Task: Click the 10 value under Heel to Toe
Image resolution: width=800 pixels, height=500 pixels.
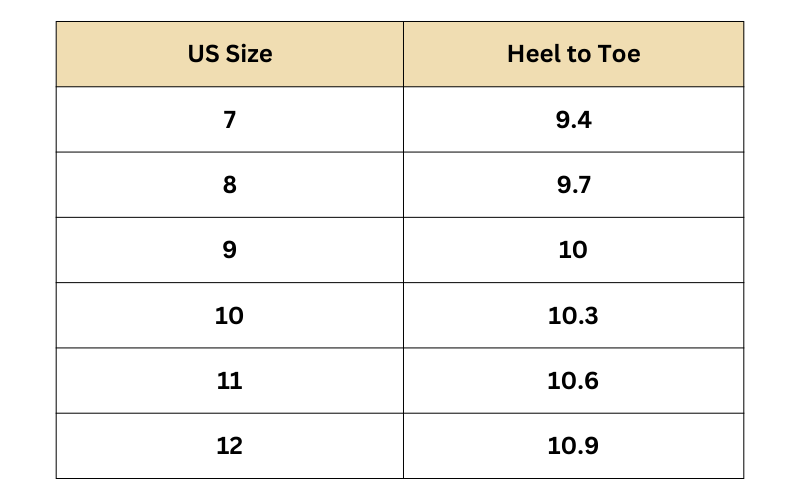Action: pyautogui.click(x=573, y=250)
